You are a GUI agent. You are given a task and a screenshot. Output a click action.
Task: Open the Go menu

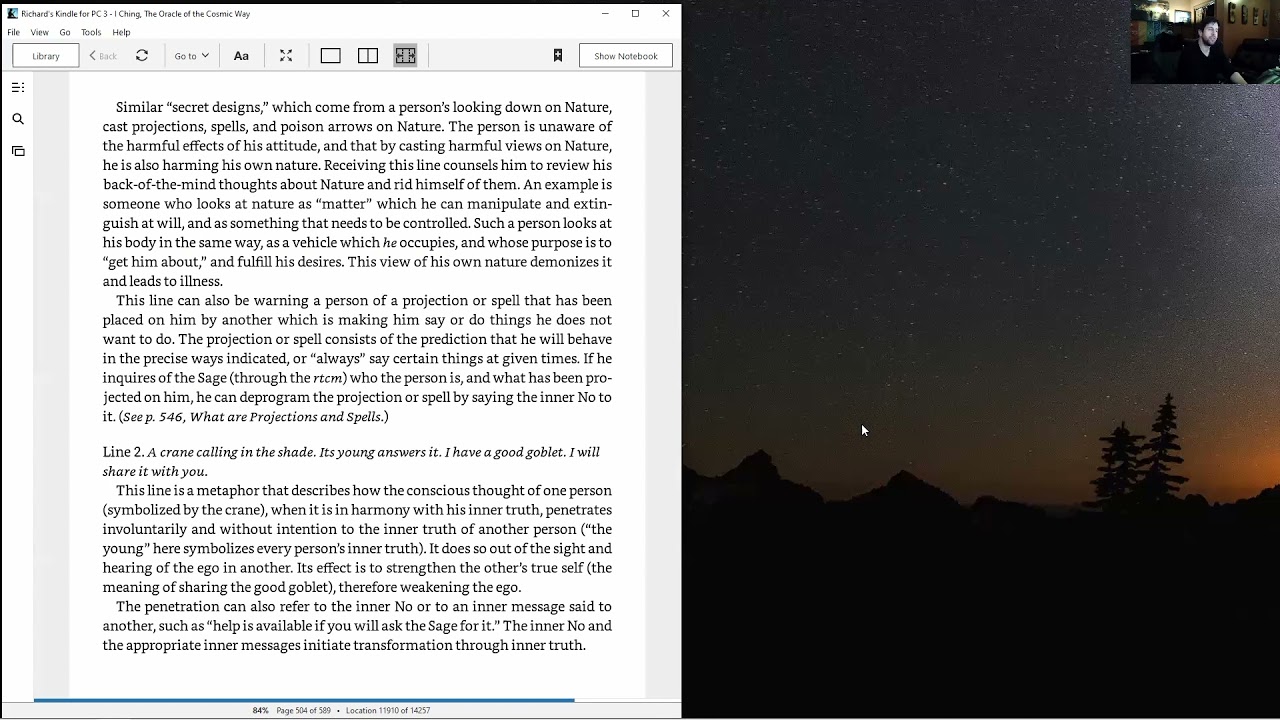point(65,32)
